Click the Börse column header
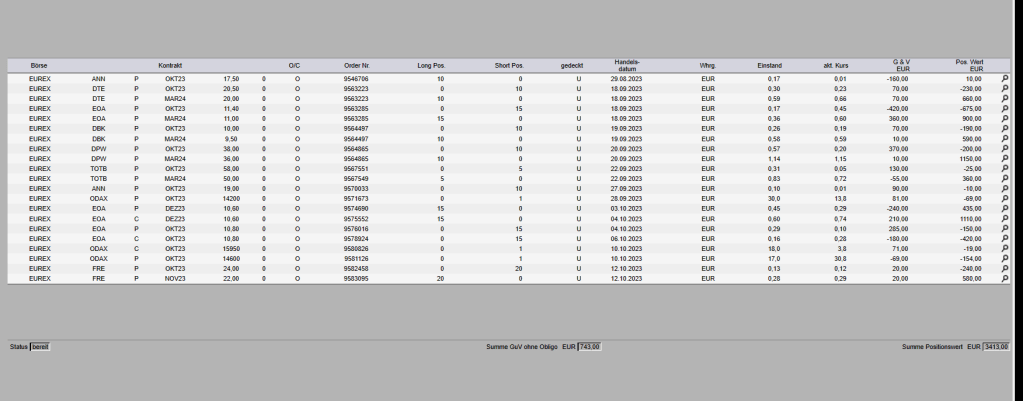The image size is (1023, 401). coord(39,65)
